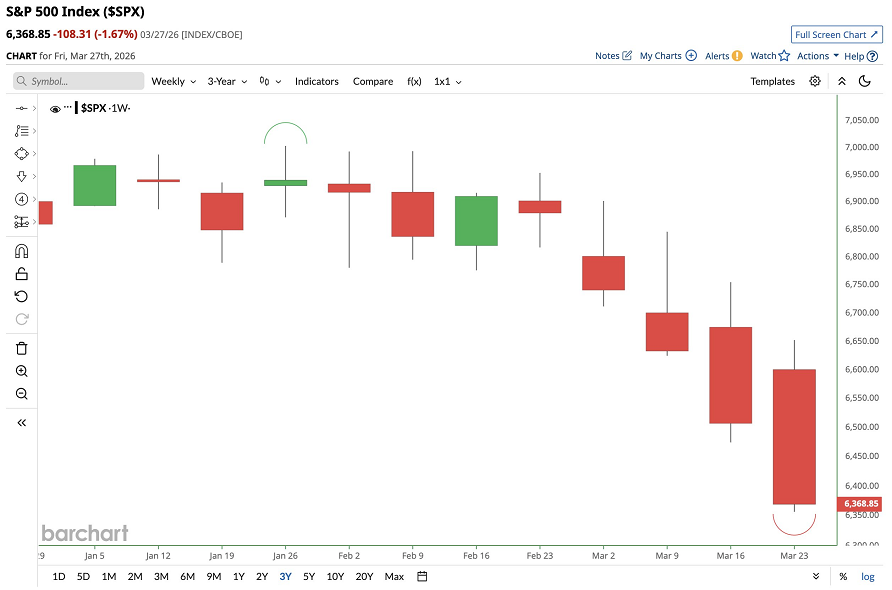Toggle visibility of the $SPX-1W series
892x590 pixels.
coord(55,108)
